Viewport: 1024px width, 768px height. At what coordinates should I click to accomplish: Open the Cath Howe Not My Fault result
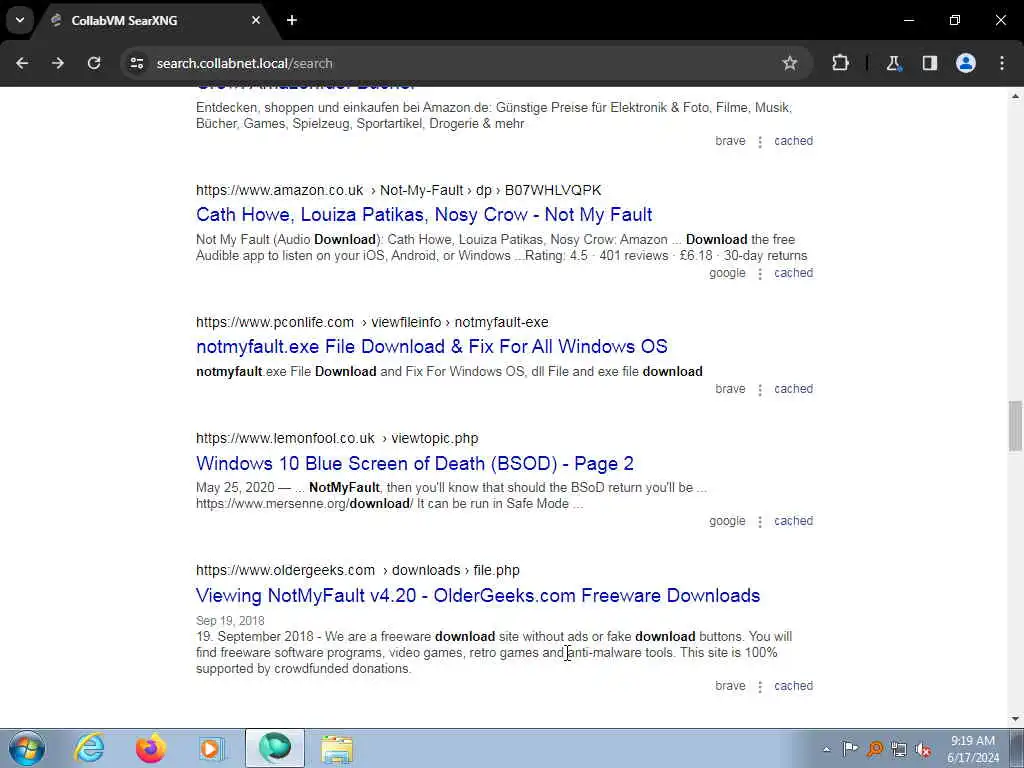[x=424, y=214]
